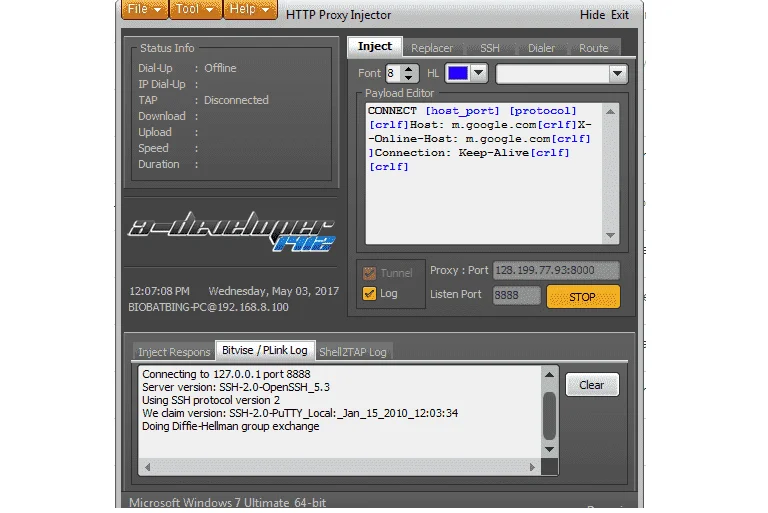Click log scrollbar down arrow
The image size is (768, 513).
(x=550, y=449)
